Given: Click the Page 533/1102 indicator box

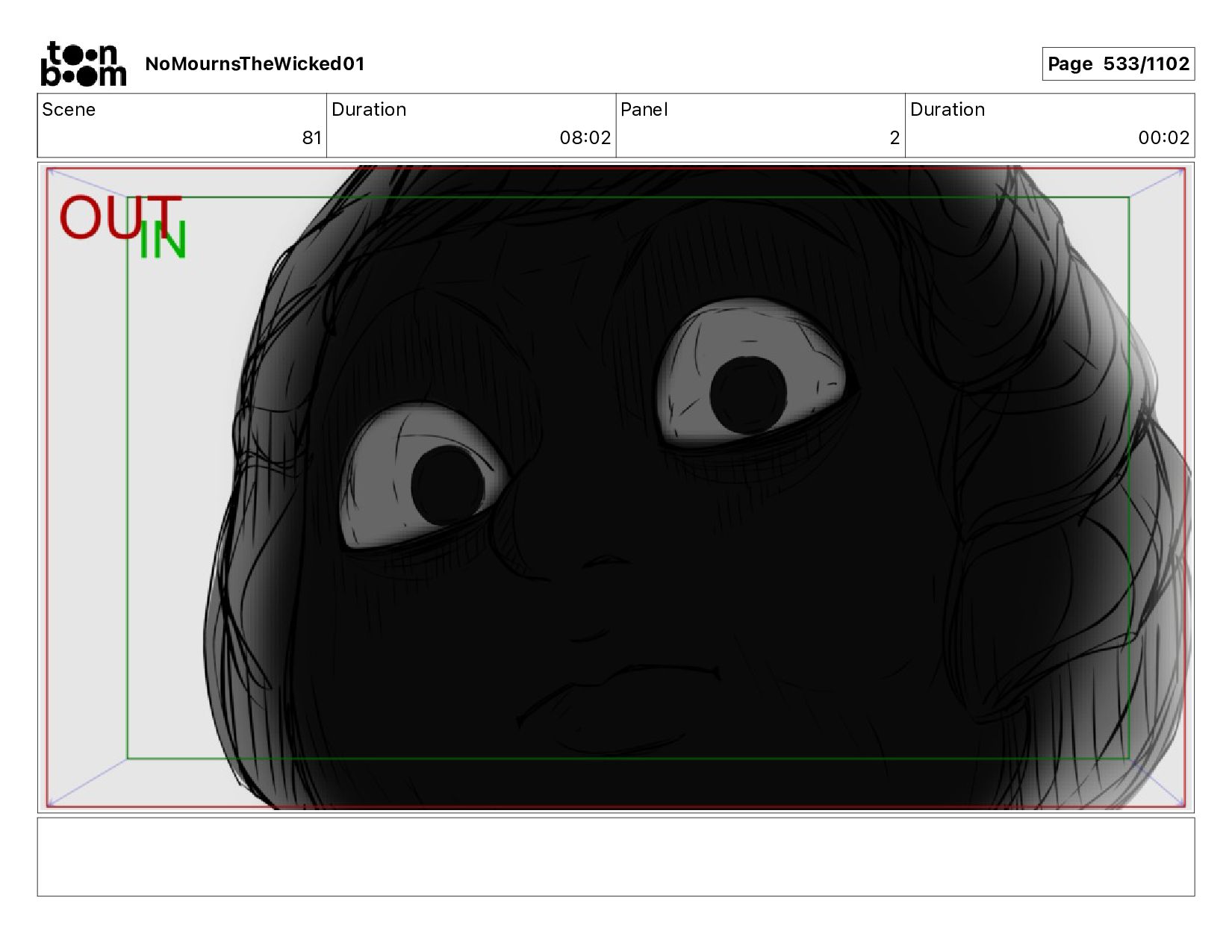Looking at the screenshot, I should pyautogui.click(x=1118, y=63).
